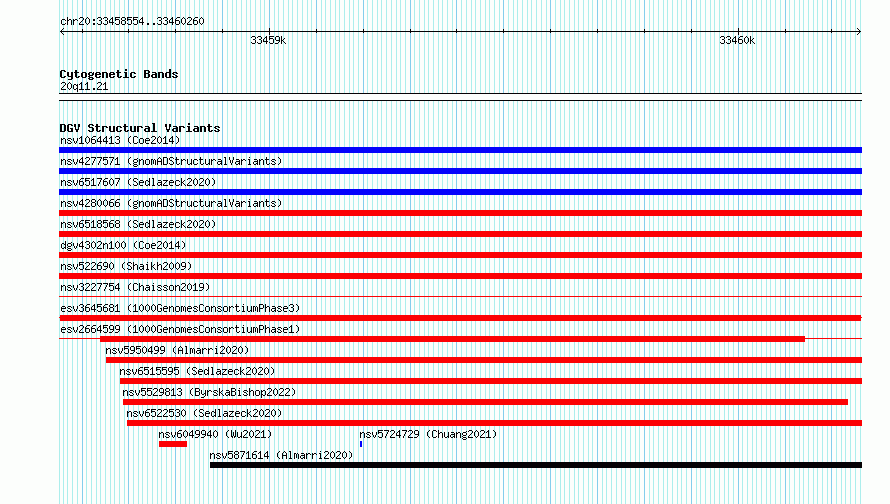Open the esv3645681 (1000GenomesConsortiumPhase3) label

point(180,308)
